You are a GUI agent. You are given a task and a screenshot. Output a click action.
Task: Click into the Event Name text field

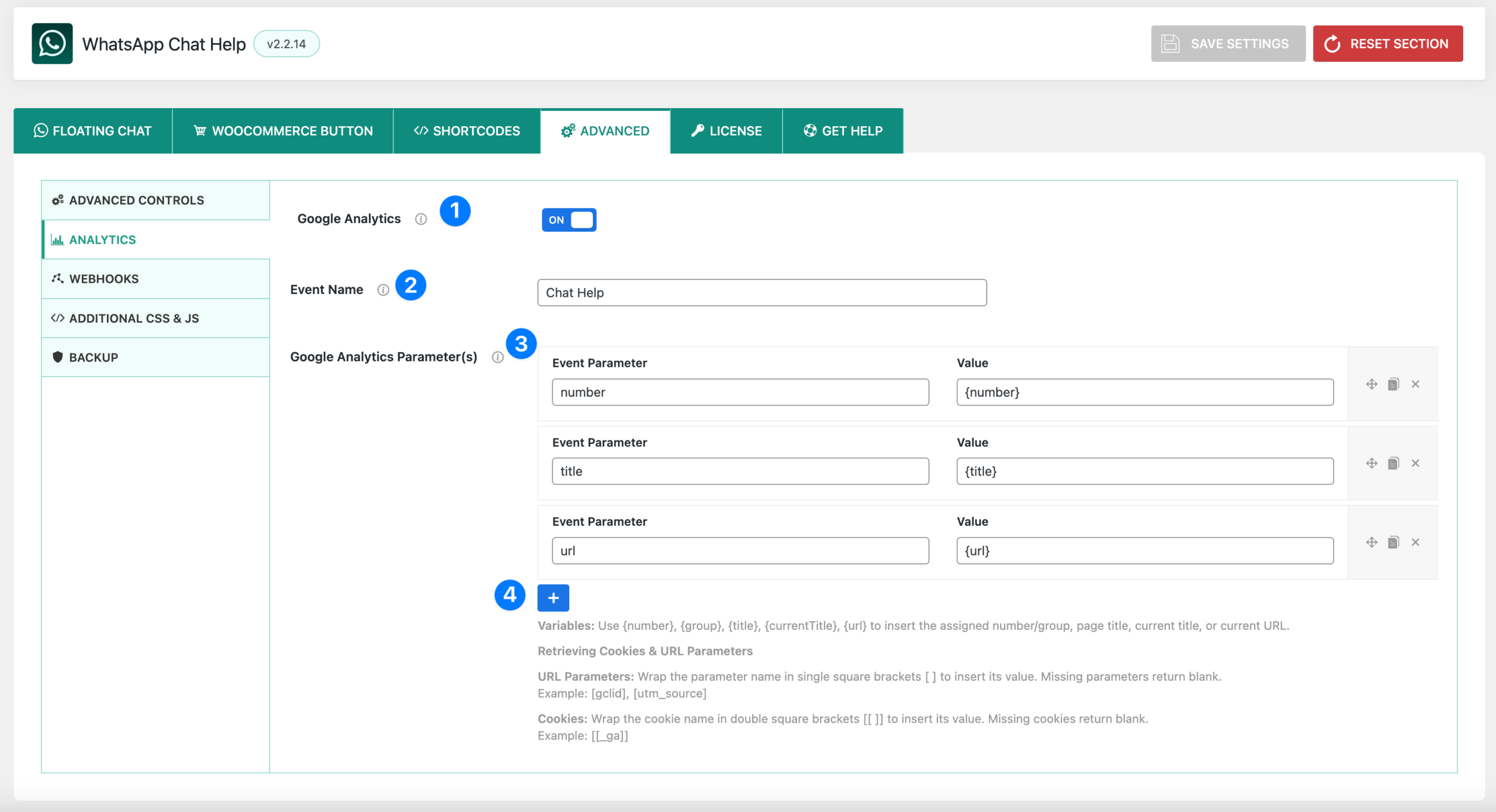coord(761,293)
